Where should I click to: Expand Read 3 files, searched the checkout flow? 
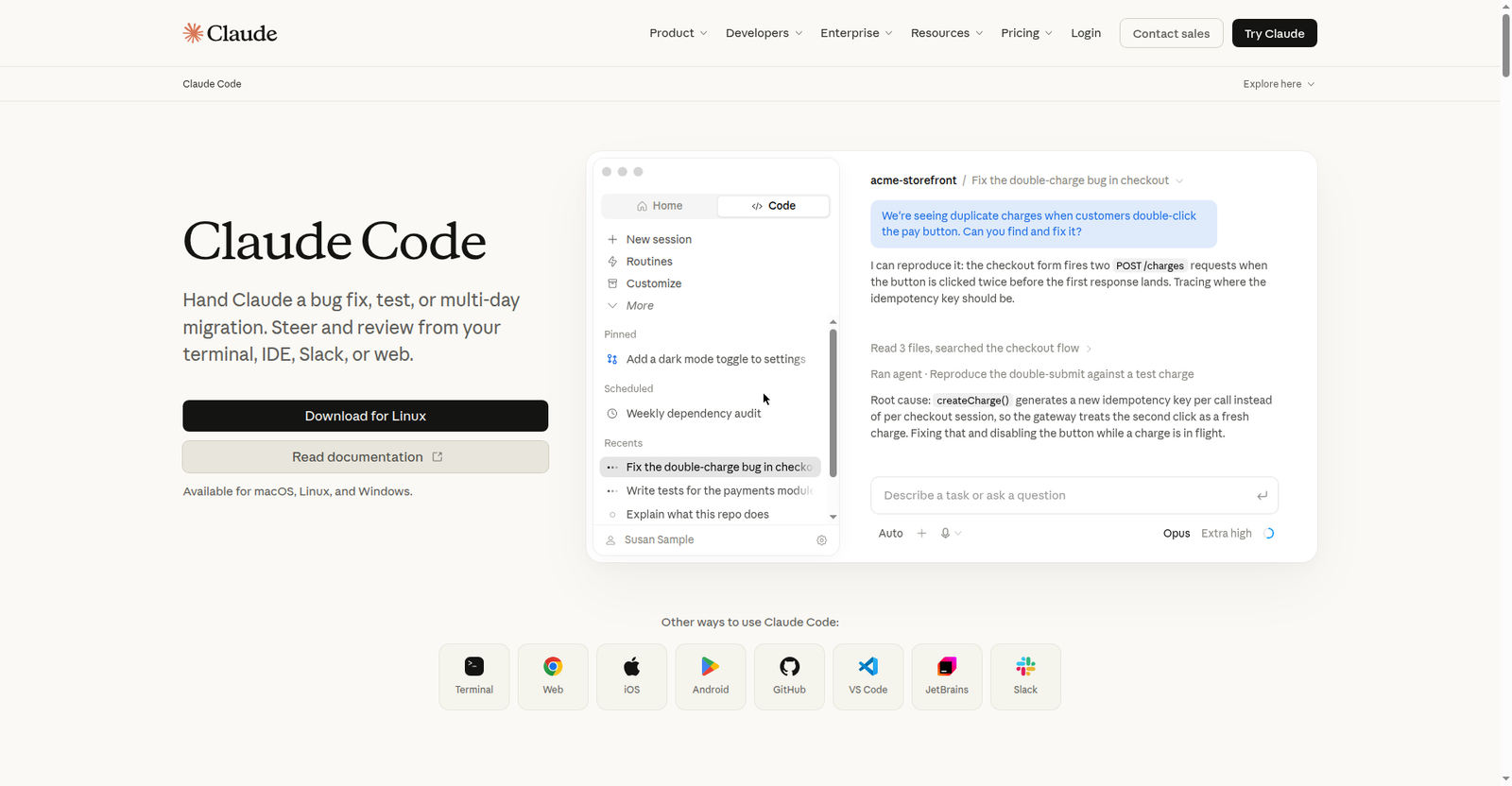[x=981, y=349]
